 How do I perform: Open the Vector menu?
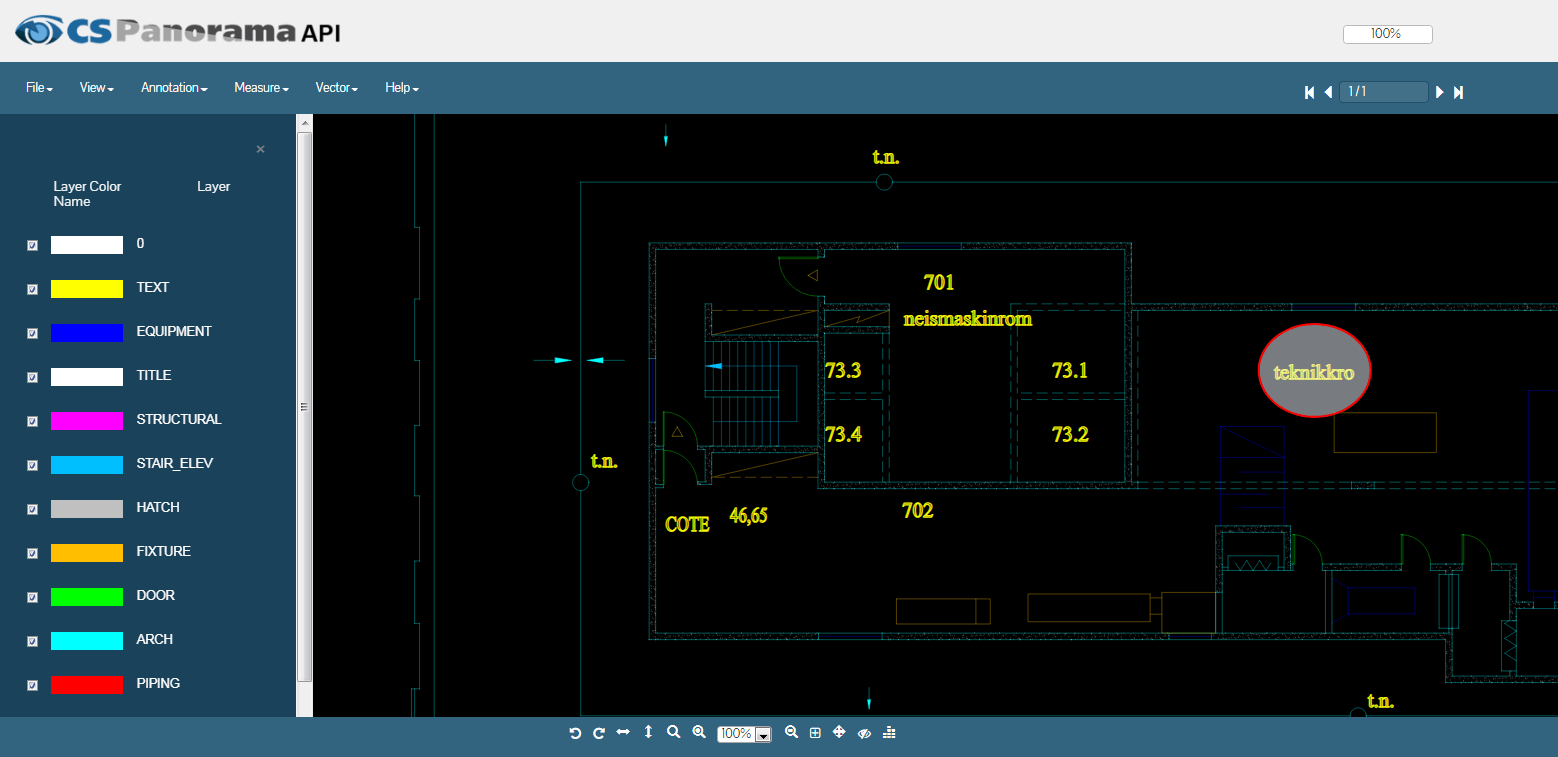point(336,88)
